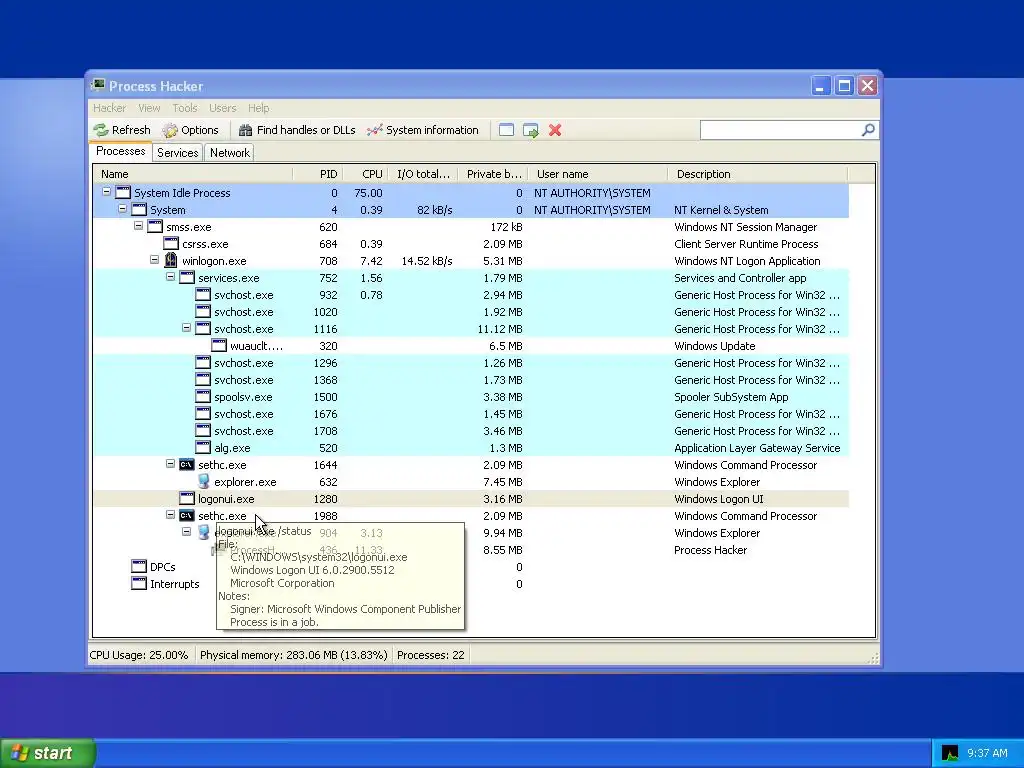Select the svchost.exe PID 1296 row

point(471,362)
